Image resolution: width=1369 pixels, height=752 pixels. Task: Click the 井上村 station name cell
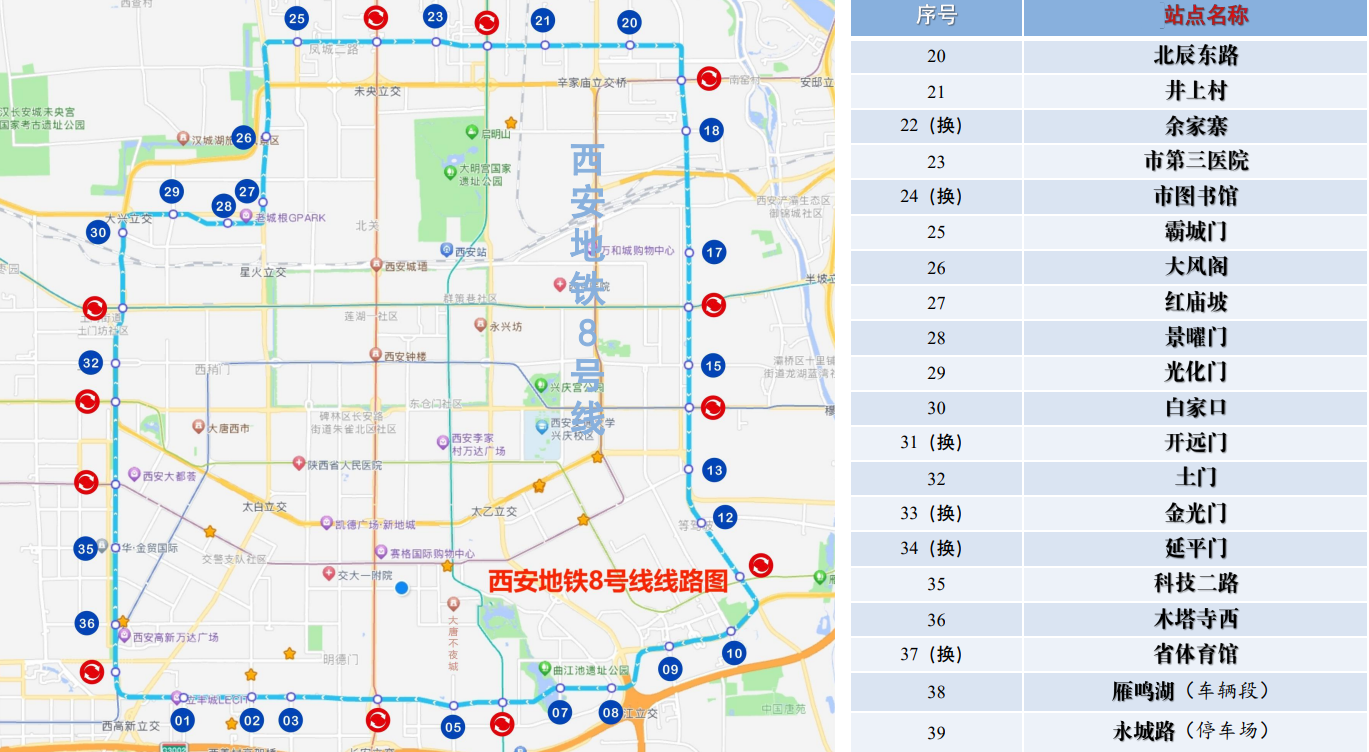coord(1196,91)
